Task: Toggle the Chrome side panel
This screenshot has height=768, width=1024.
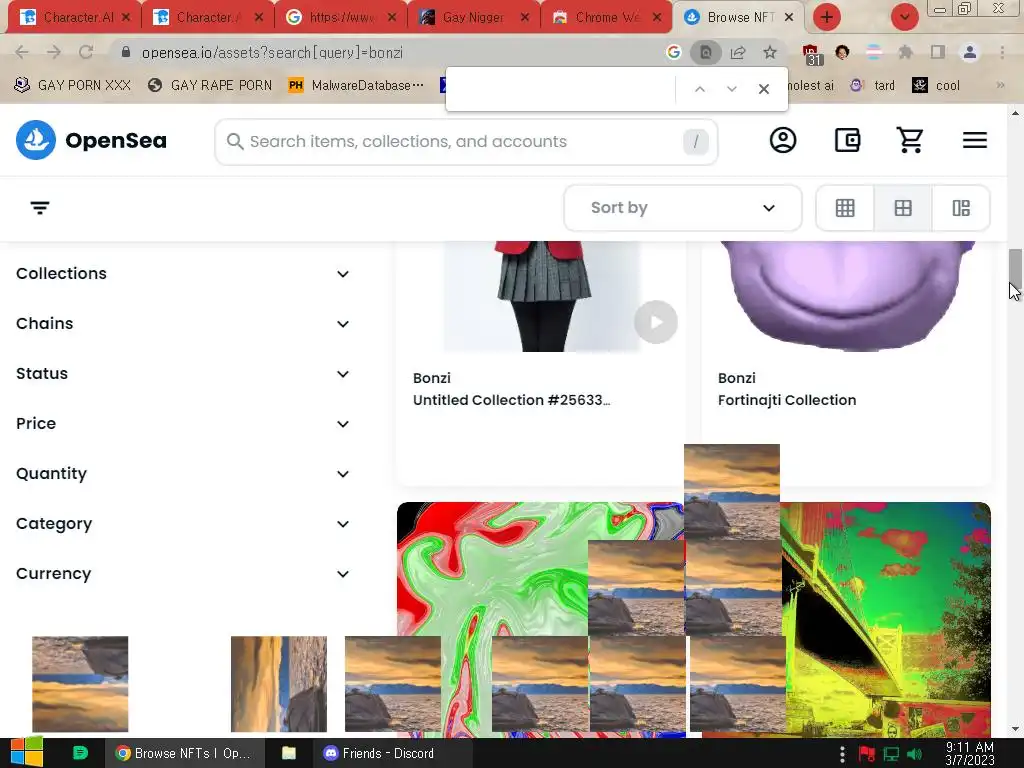Action: [938, 52]
